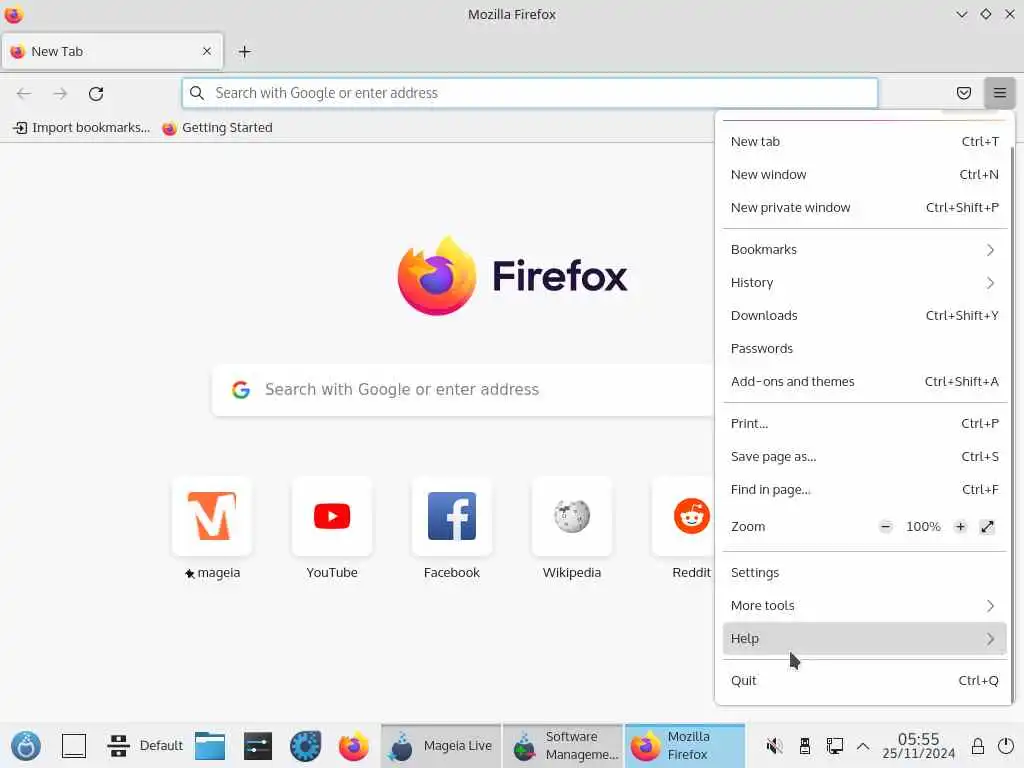Expand the Bookmarks submenu

[x=864, y=249]
